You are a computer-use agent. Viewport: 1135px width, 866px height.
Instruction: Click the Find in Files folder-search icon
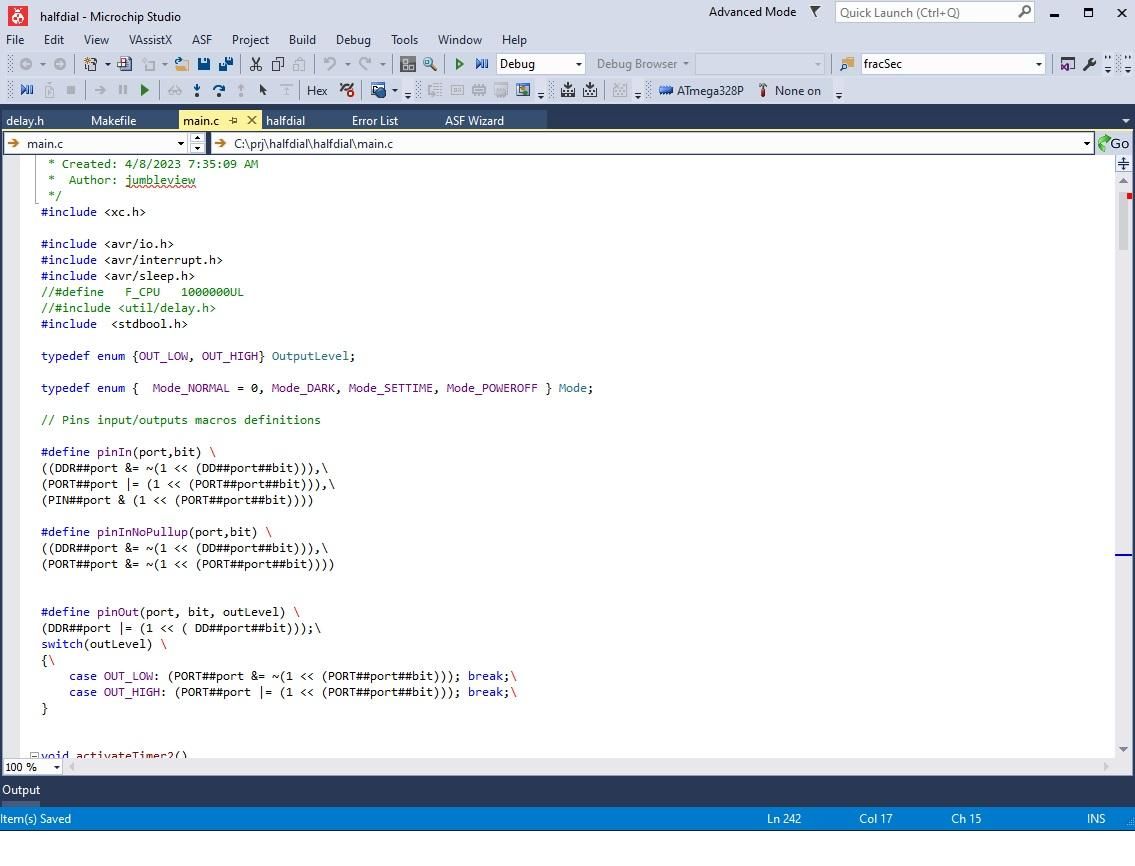point(847,64)
